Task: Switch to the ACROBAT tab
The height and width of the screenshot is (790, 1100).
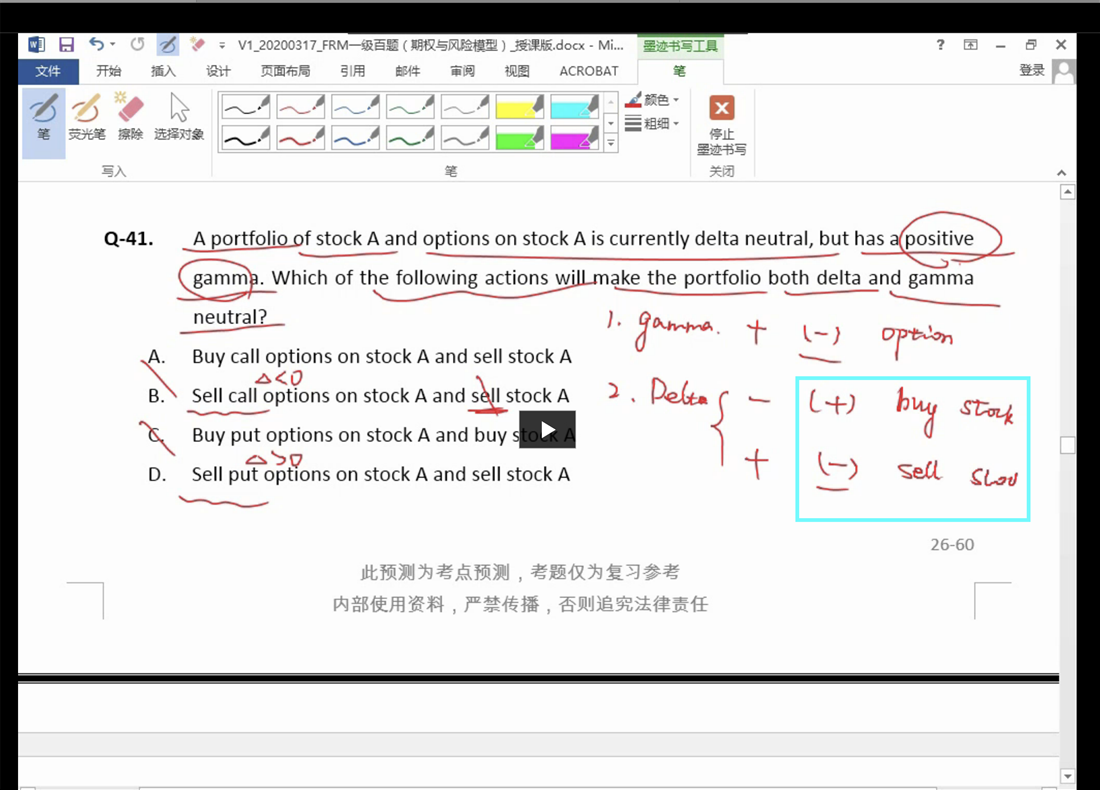Action: click(589, 71)
